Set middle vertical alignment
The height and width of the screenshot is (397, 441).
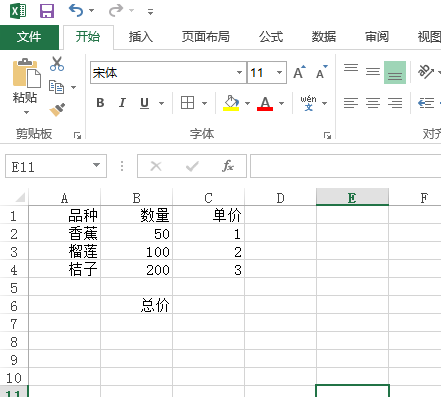373,72
